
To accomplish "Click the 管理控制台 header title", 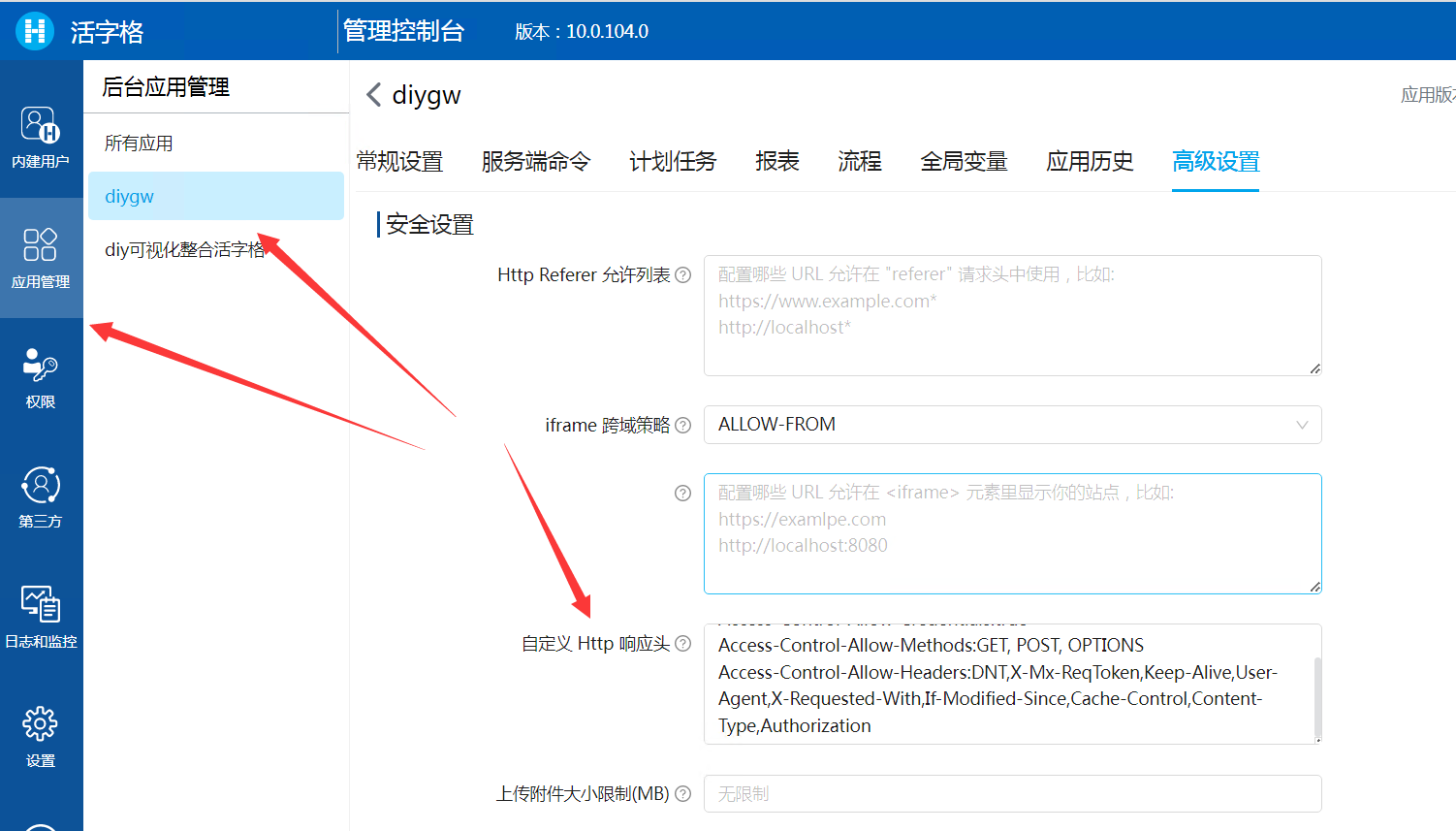I will click(x=404, y=31).
